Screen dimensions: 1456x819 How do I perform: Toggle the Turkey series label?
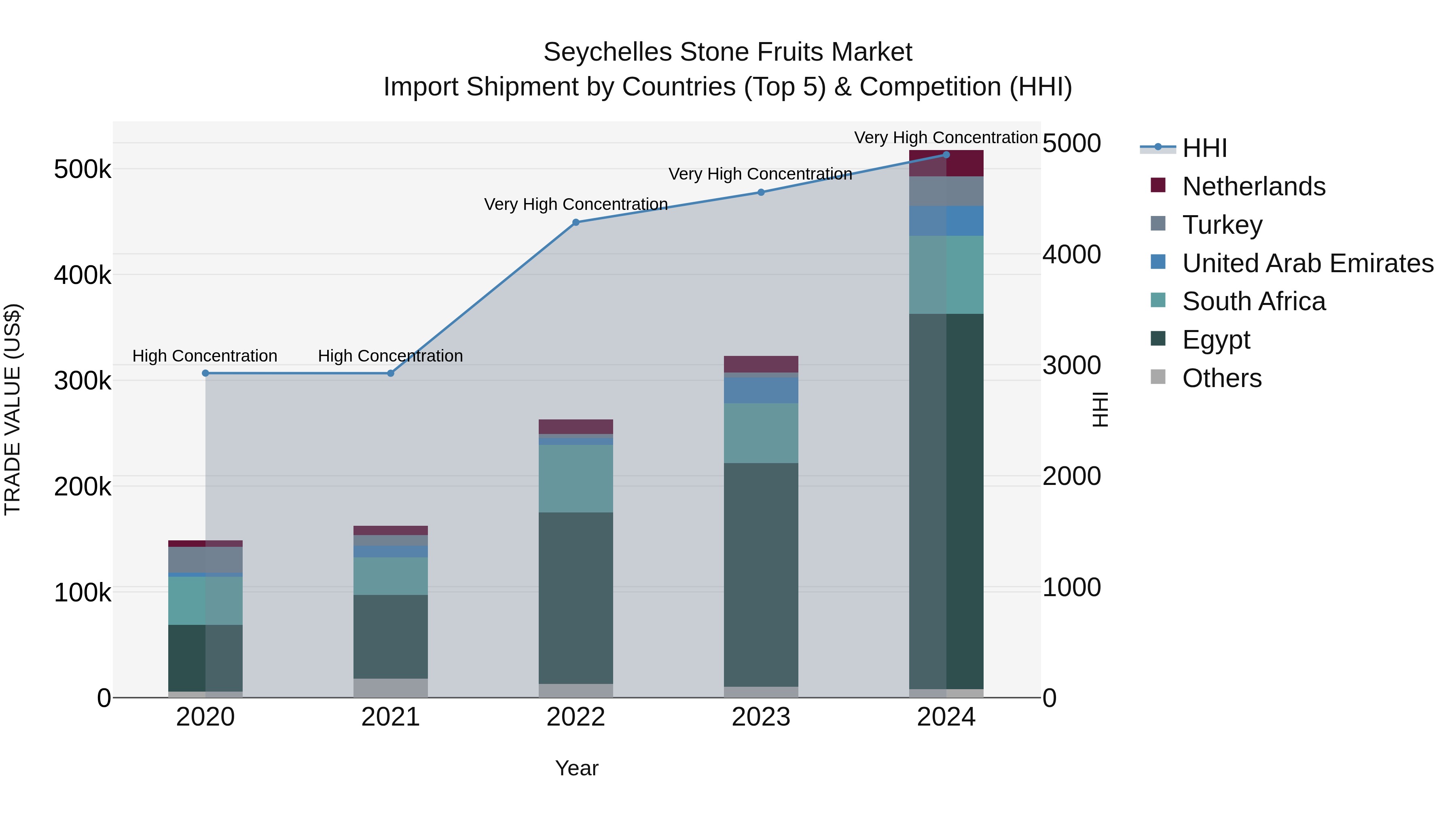pos(1222,225)
